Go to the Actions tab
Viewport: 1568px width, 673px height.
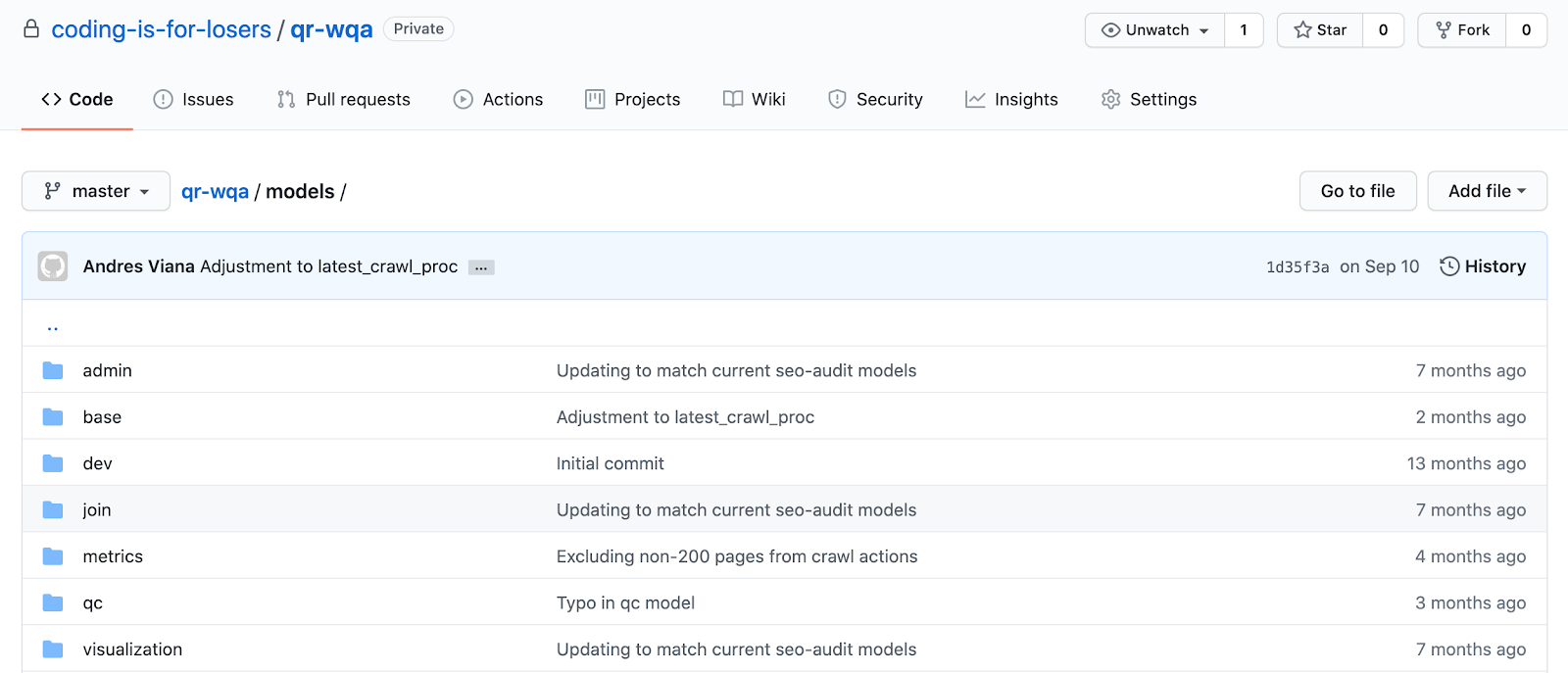498,99
